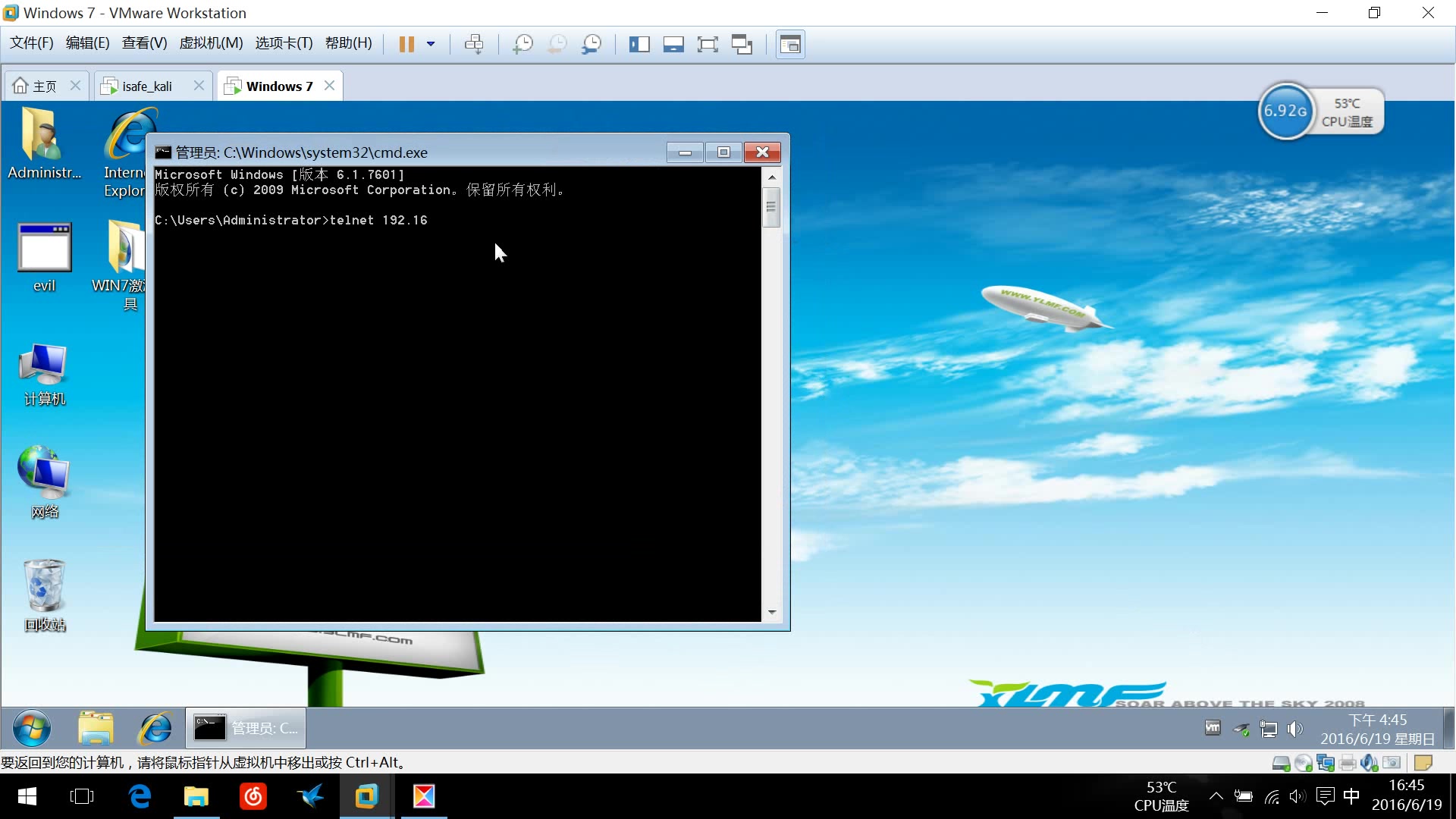Viewport: 1456px width, 819px height.
Task: Send Ctrl+Alt+Del to the virtual machine
Action: tap(474, 44)
